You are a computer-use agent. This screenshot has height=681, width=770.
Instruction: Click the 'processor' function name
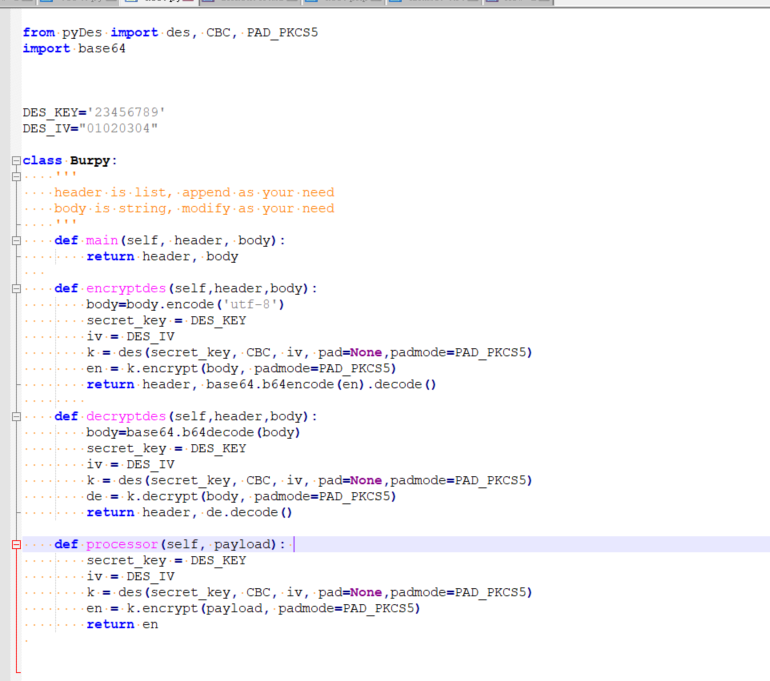pyautogui.click(x=122, y=544)
